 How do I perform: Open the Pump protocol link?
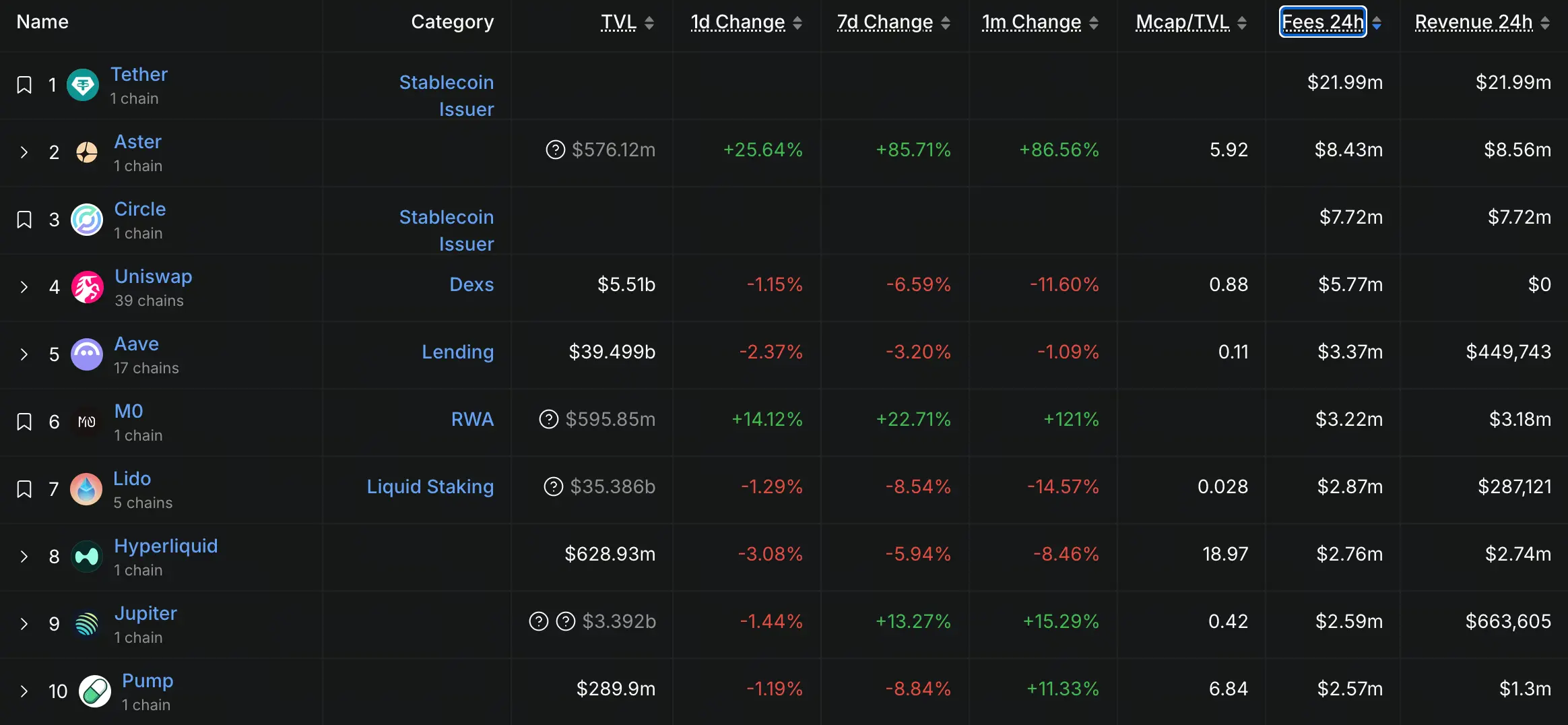[x=148, y=681]
